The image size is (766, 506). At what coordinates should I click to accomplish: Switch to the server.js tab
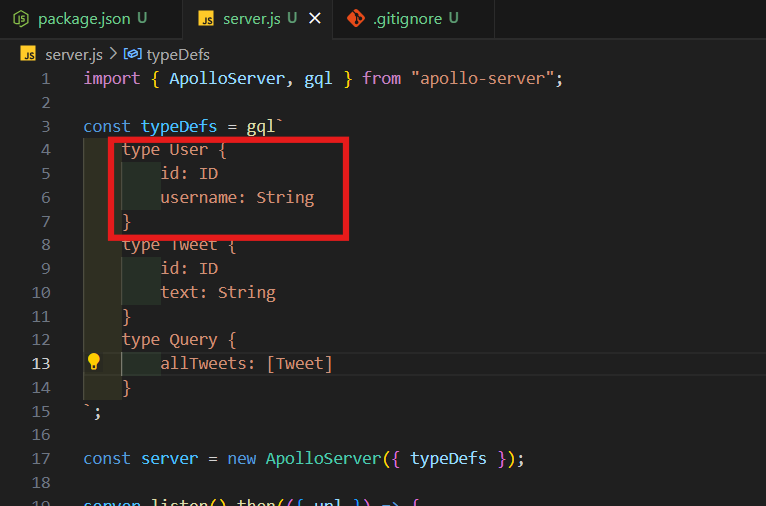tap(257, 19)
